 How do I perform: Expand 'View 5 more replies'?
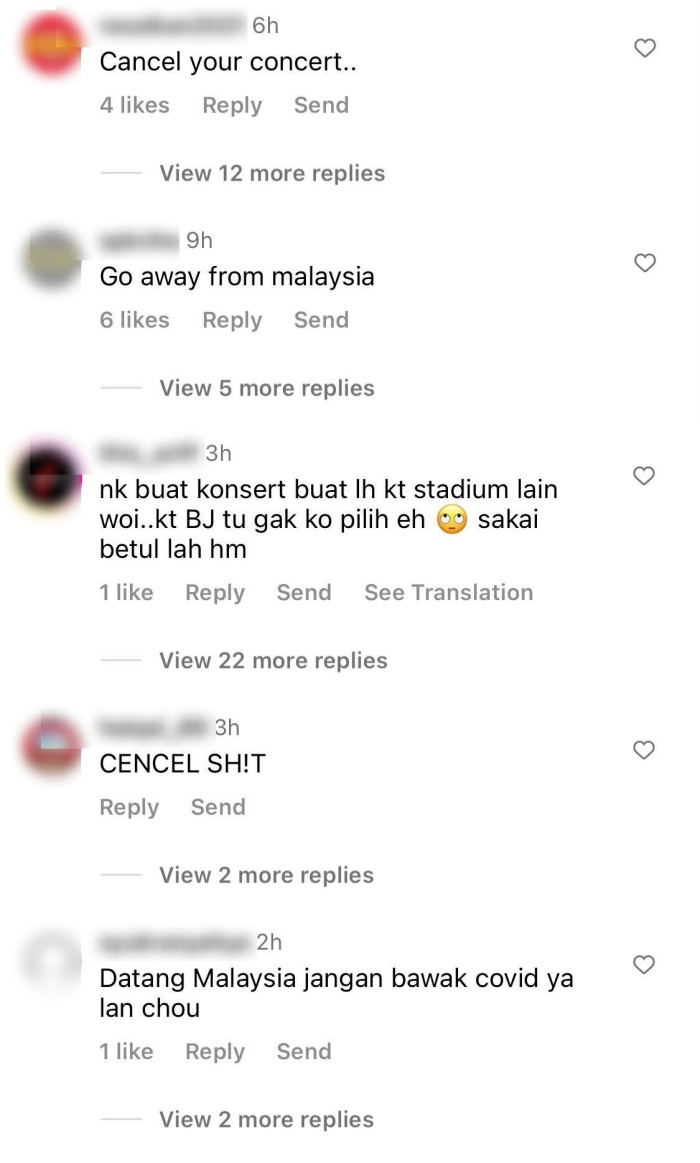pyautogui.click(x=267, y=388)
